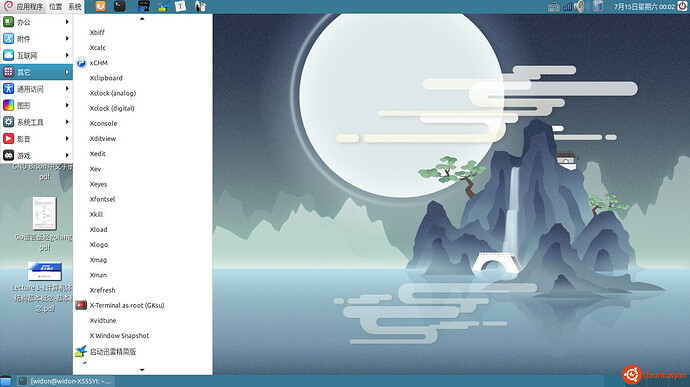Select the Lecture 1-1 pdf desktop file
The image size is (690, 387).
tap(43, 287)
